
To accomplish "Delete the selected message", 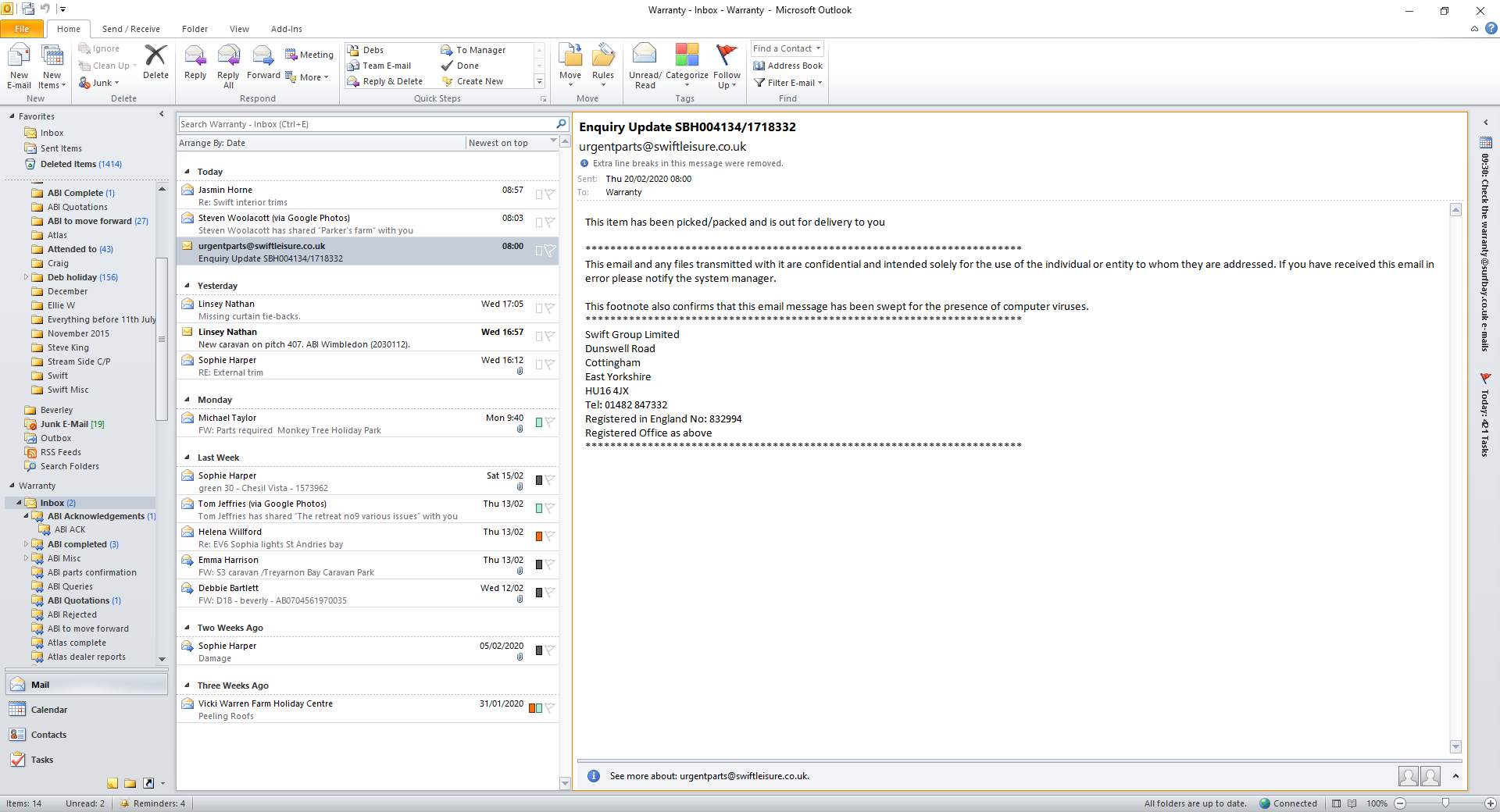I will click(155, 62).
